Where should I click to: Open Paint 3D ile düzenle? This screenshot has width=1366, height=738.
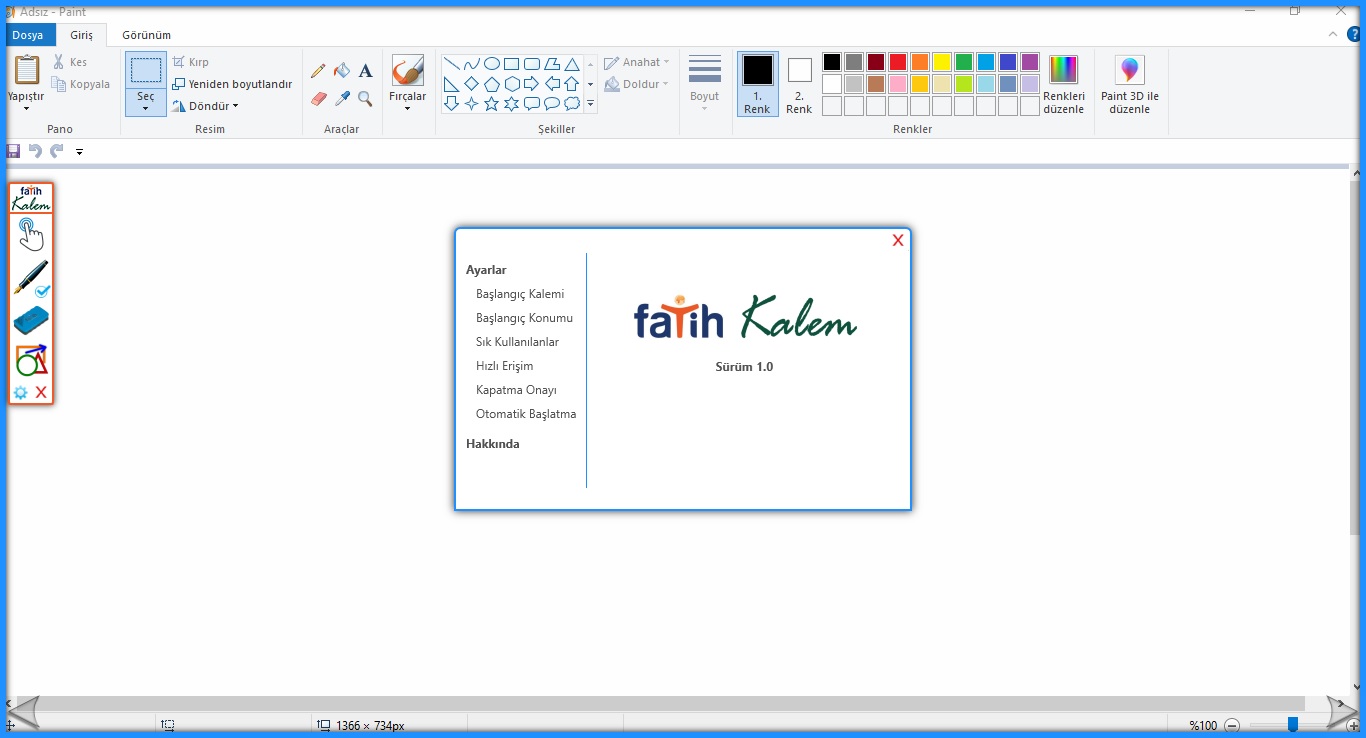1130,85
